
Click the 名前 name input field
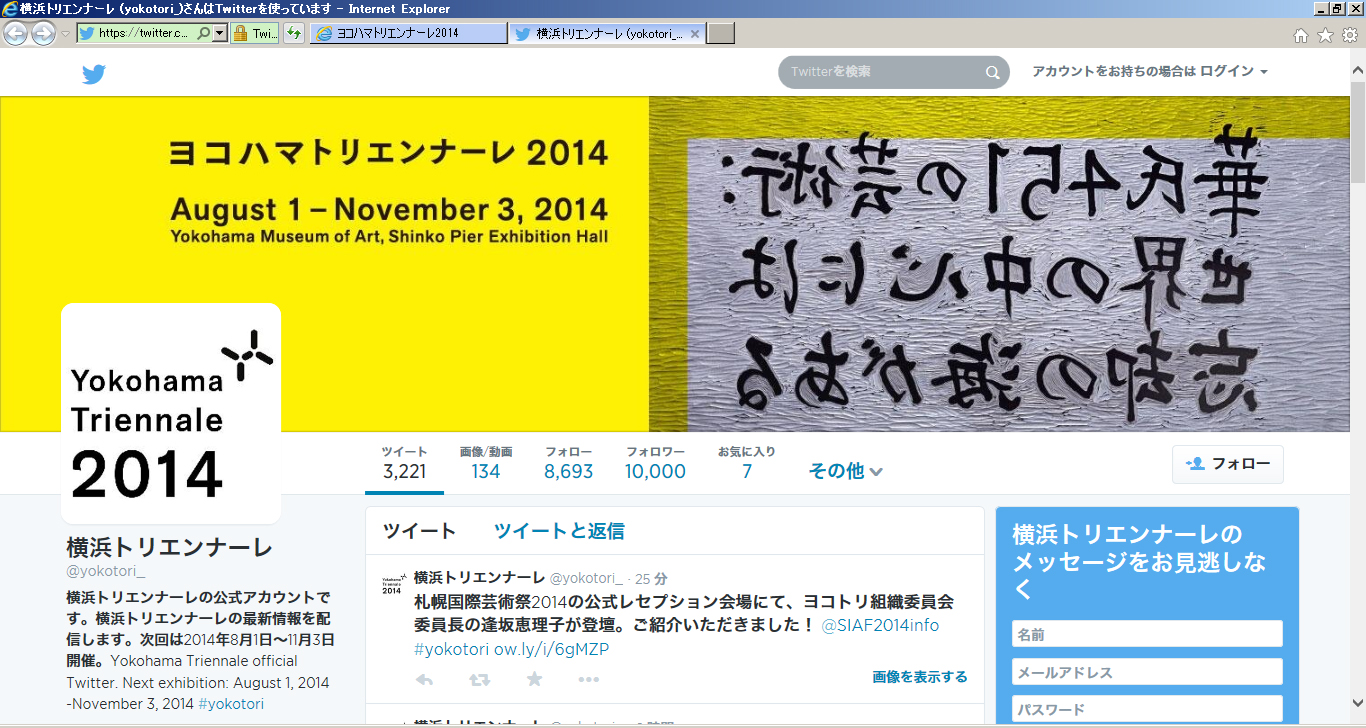coord(1147,634)
